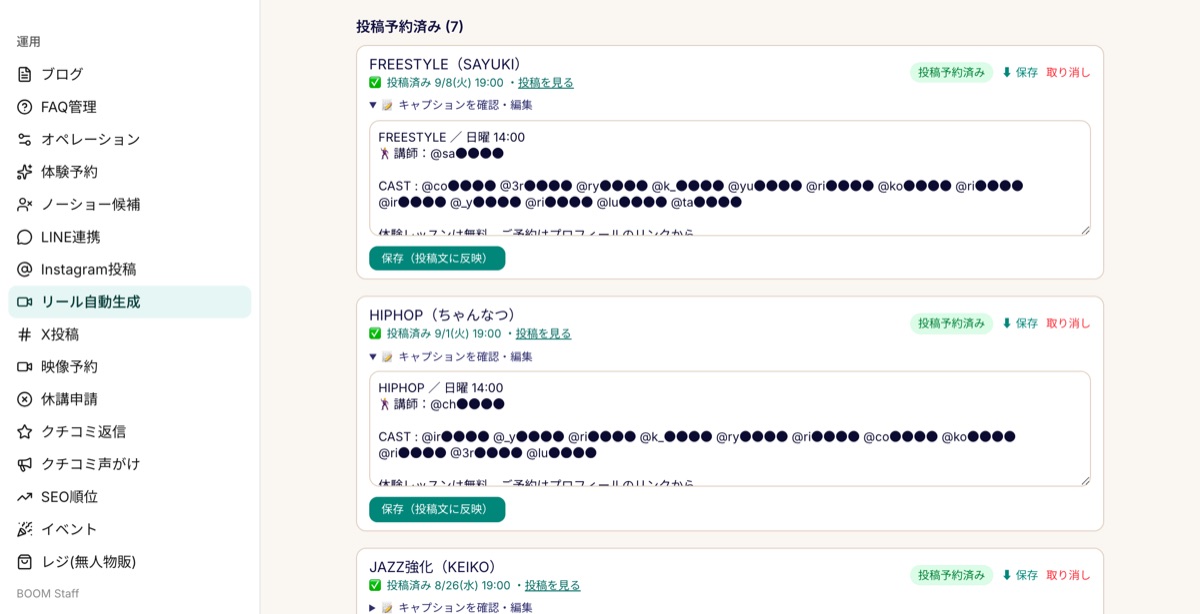Click 投稿予約済み badge on JAZZ強化 card
Viewport: 1200px width, 614px height.
(951, 575)
